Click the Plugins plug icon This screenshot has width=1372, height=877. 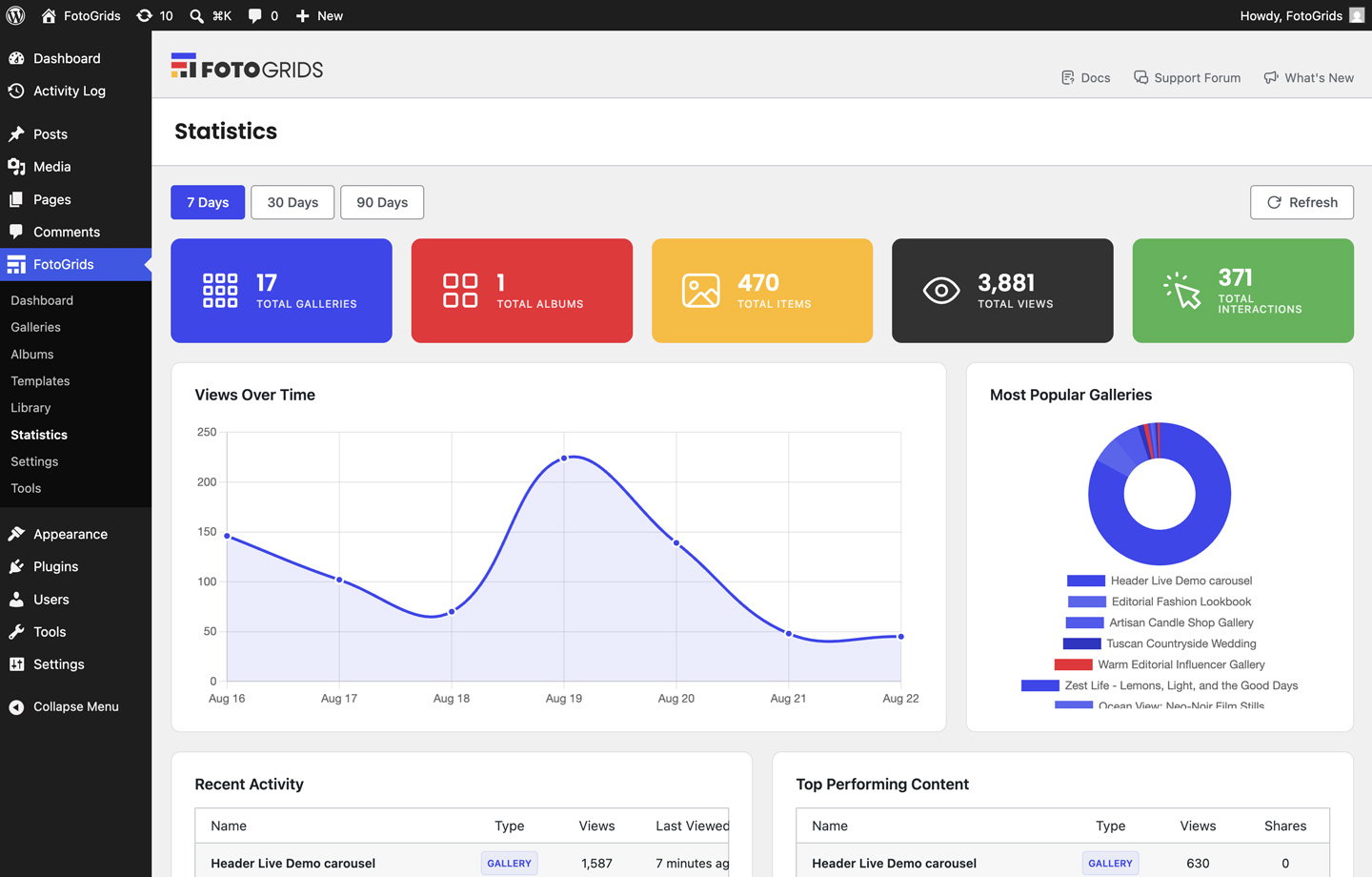point(16,566)
